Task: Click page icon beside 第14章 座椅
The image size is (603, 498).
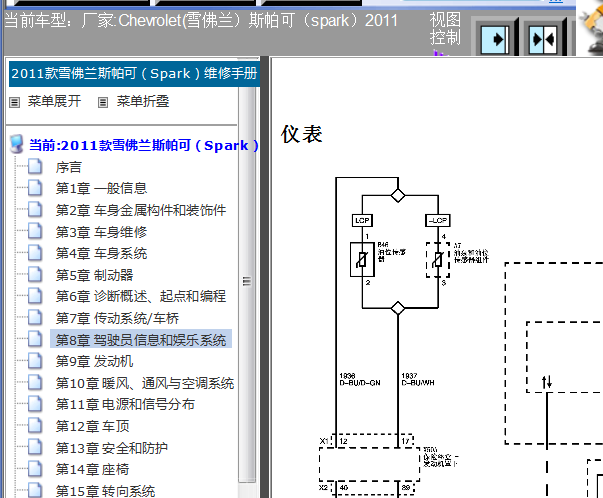Action: pyautogui.click(x=35, y=468)
